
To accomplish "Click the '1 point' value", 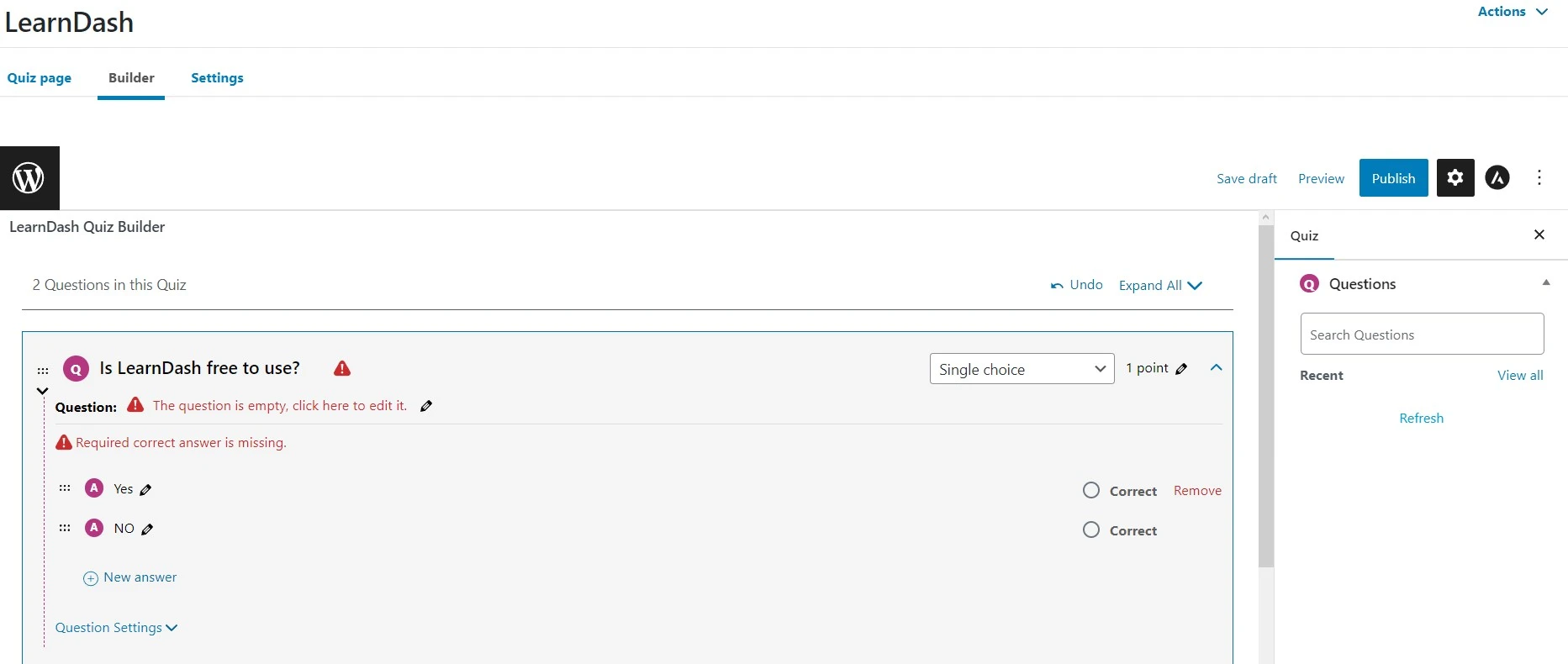I will (1148, 368).
